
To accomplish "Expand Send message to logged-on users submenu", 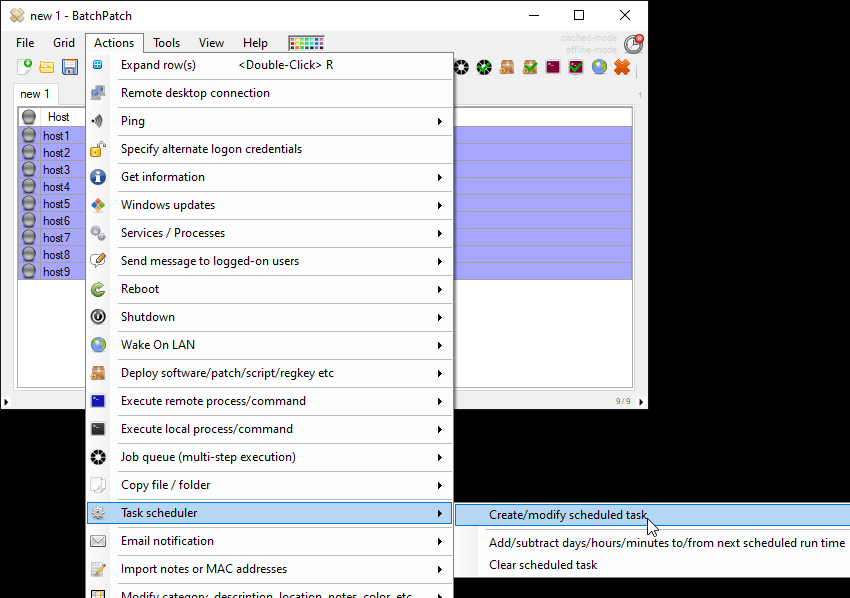I will pyautogui.click(x=269, y=261).
